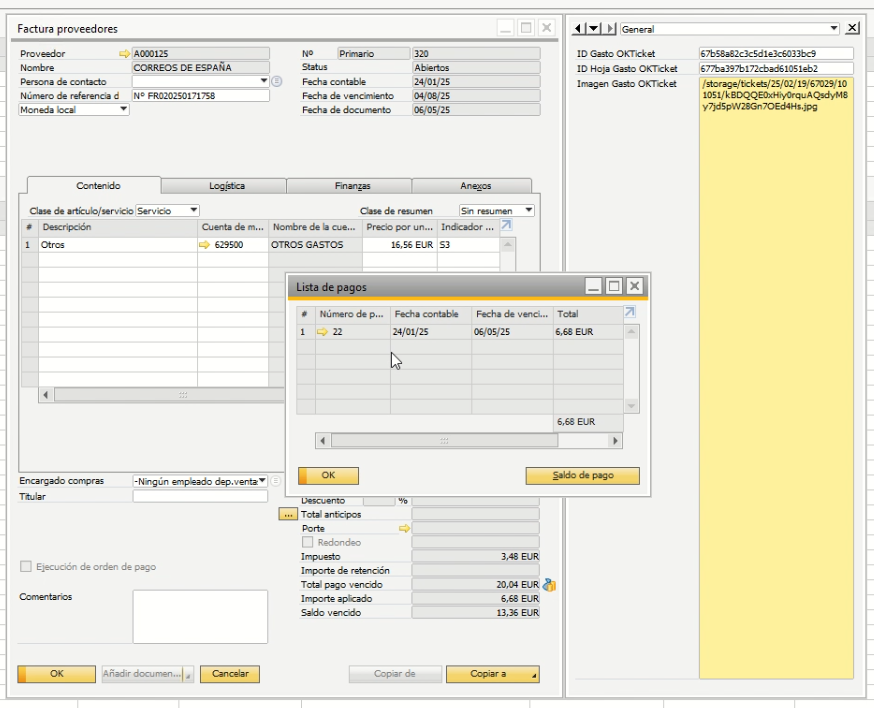The image size is (874, 708).
Task: Click the Añadir documento button
Action: [147, 674]
